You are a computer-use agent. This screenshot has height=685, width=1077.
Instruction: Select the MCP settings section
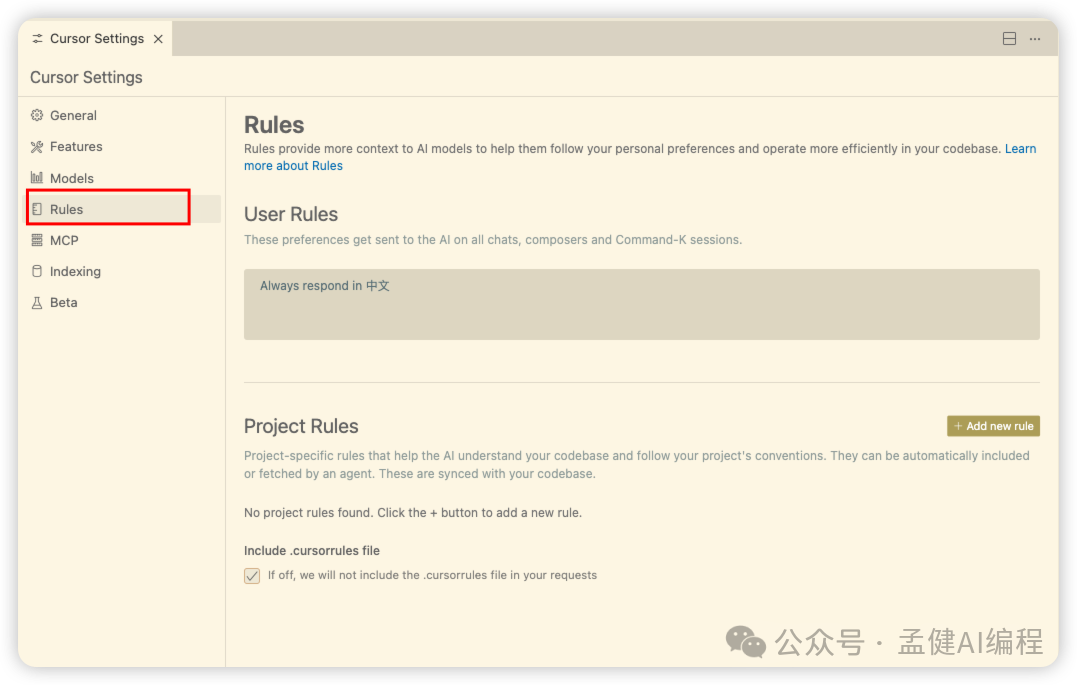point(124,240)
